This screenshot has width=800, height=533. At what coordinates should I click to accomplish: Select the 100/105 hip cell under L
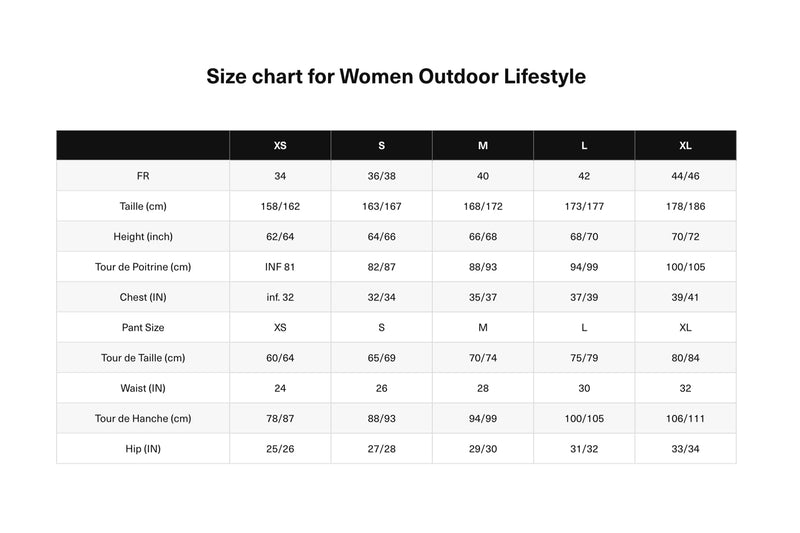[x=584, y=418]
